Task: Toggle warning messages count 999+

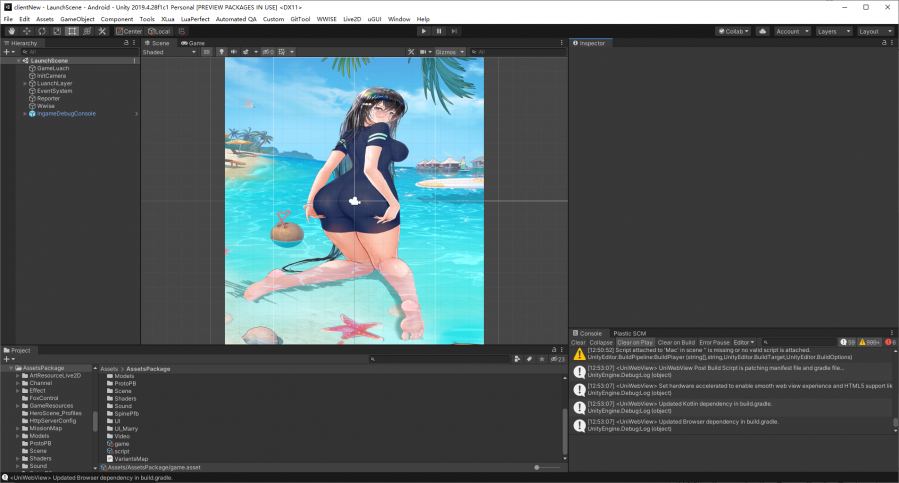Action: tap(870, 342)
